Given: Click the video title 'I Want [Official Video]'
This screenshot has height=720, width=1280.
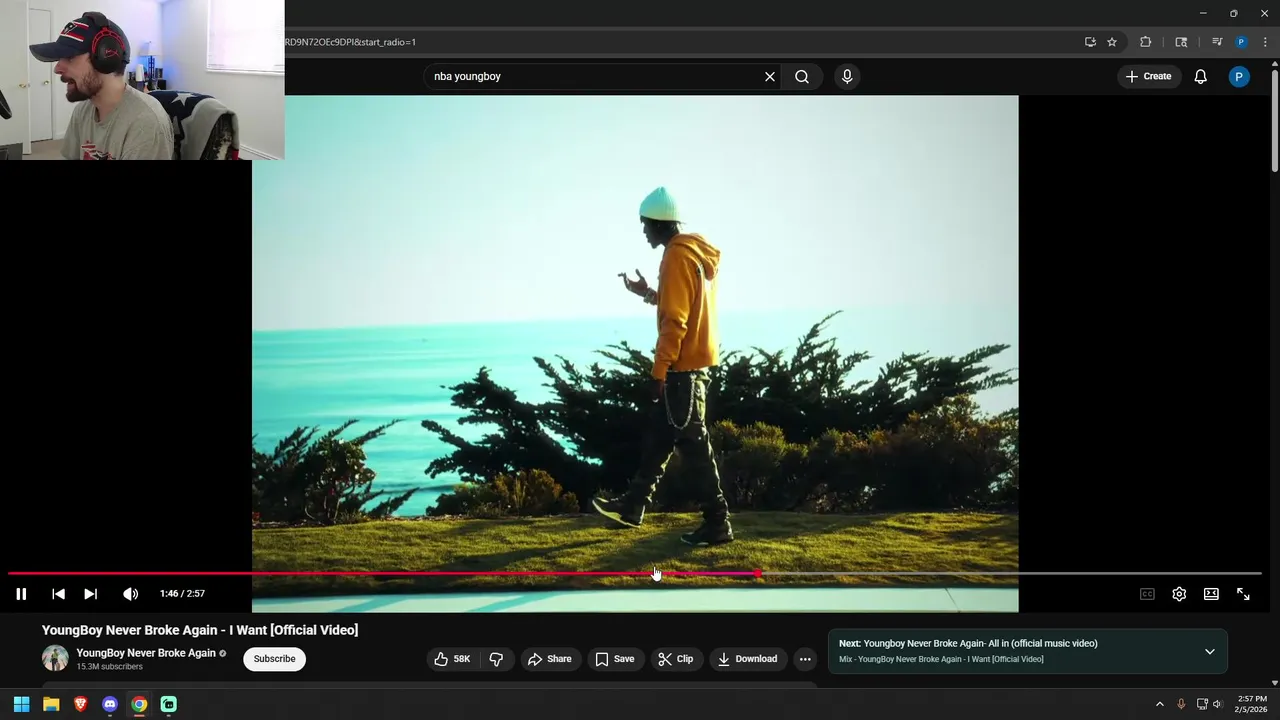Looking at the screenshot, I should point(200,630).
